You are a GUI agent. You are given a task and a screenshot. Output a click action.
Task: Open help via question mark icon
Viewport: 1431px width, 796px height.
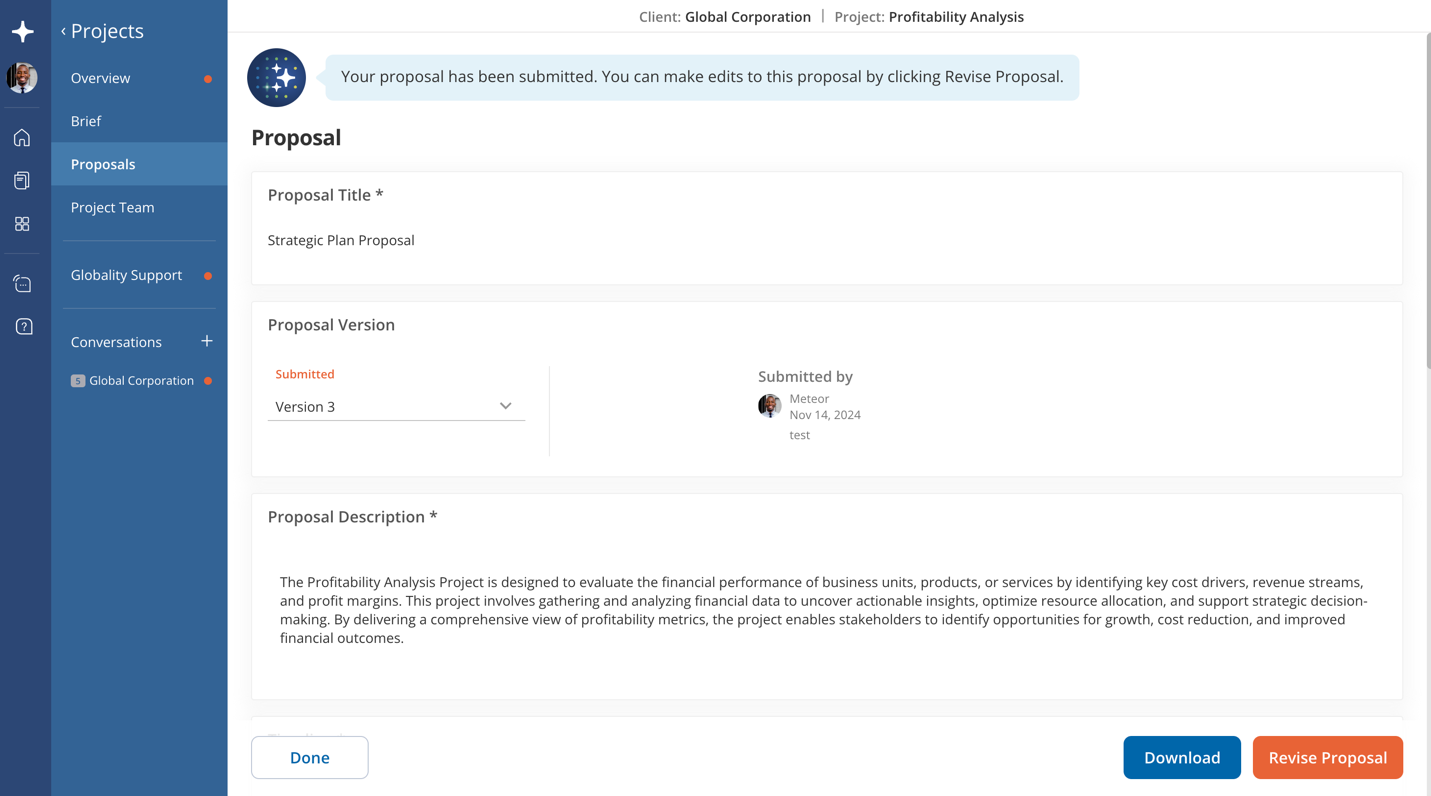(22, 326)
